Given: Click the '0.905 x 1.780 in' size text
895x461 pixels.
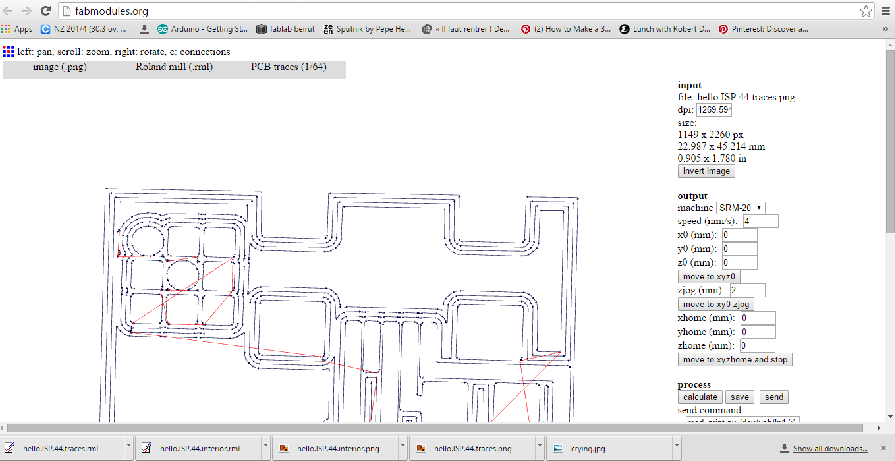Looking at the screenshot, I should tap(712, 158).
